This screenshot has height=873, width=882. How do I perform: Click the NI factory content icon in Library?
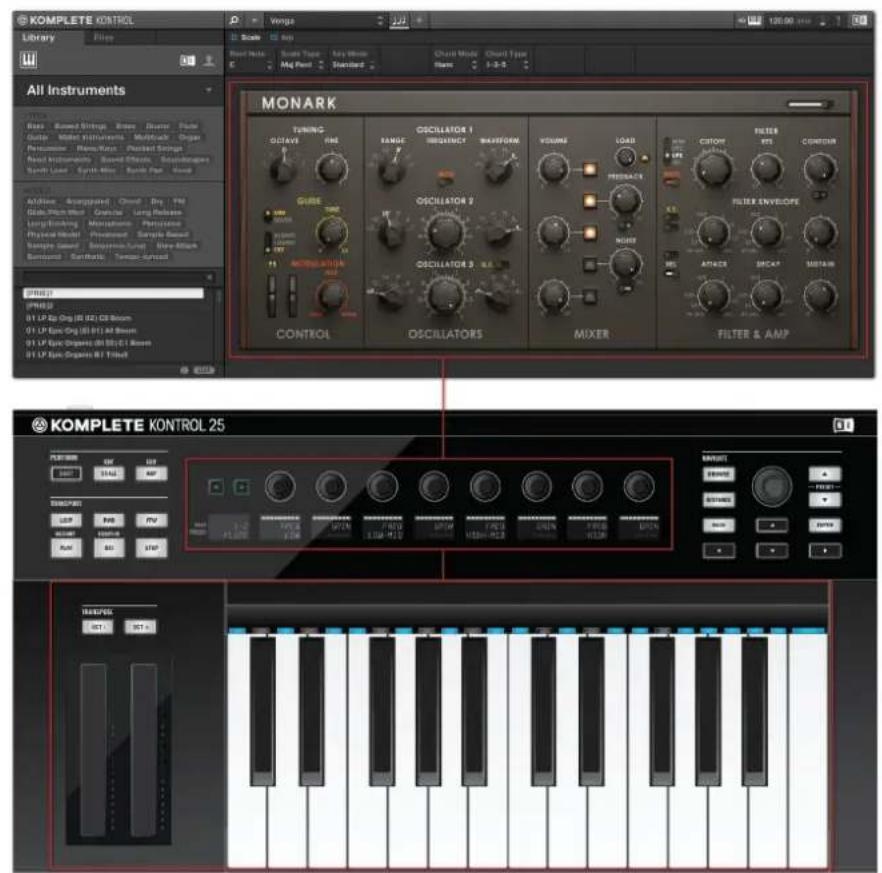pos(187,61)
